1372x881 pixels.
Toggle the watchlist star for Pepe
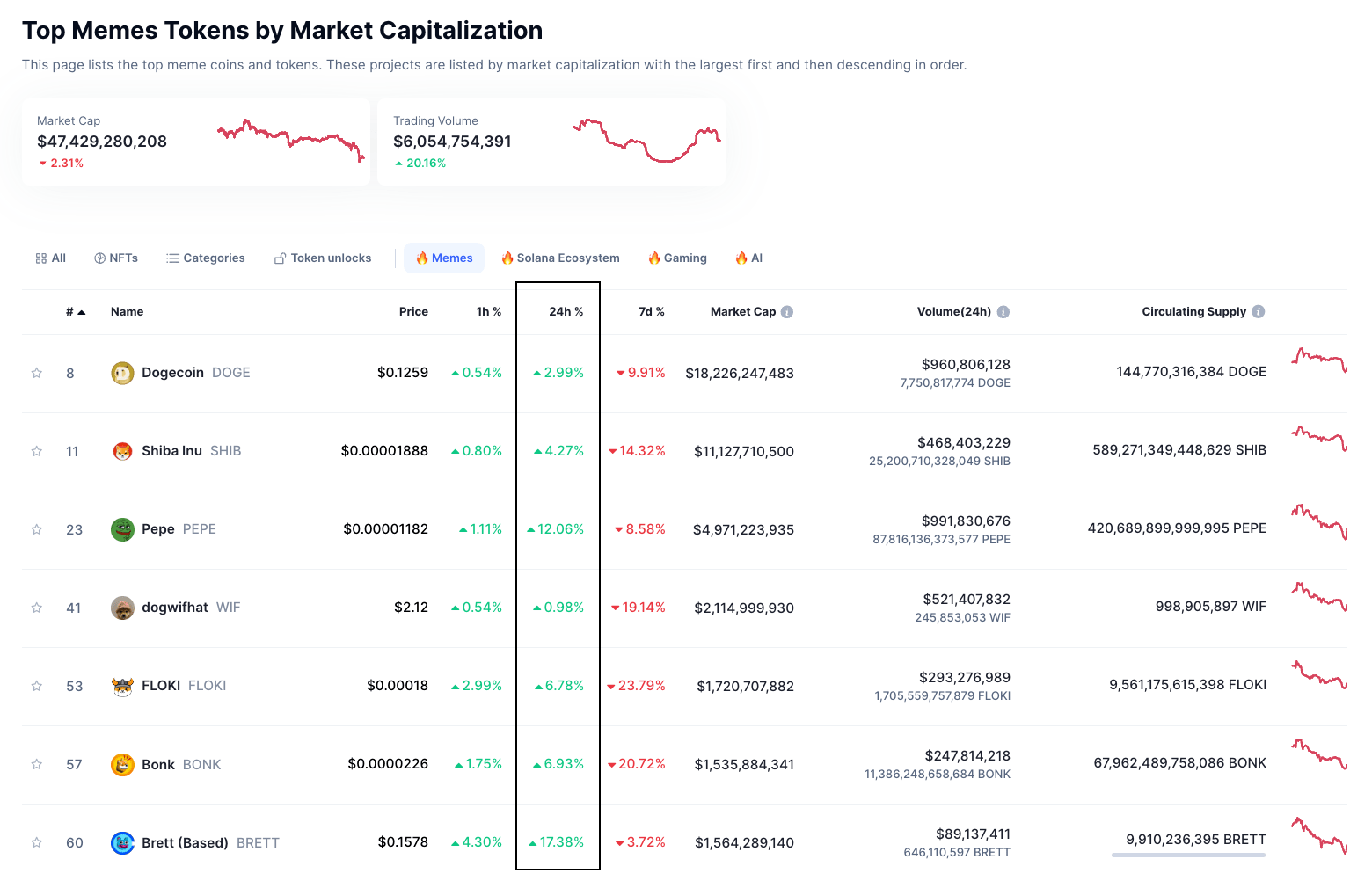[x=37, y=529]
